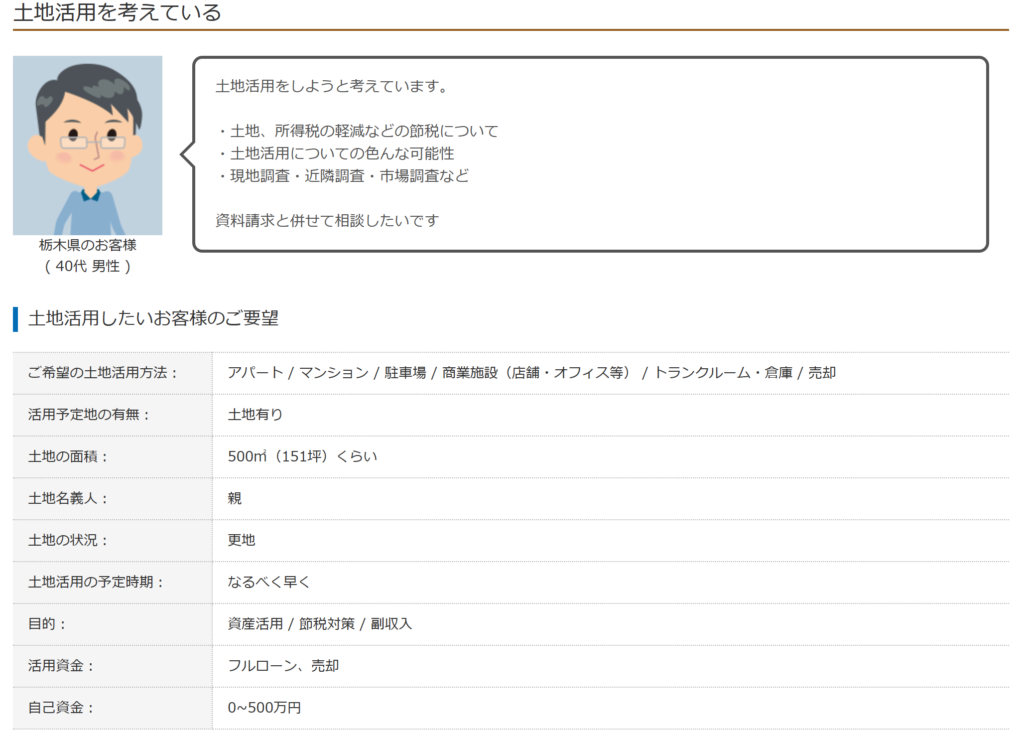
Task: Select landowner value '親'
Action: click(234, 498)
